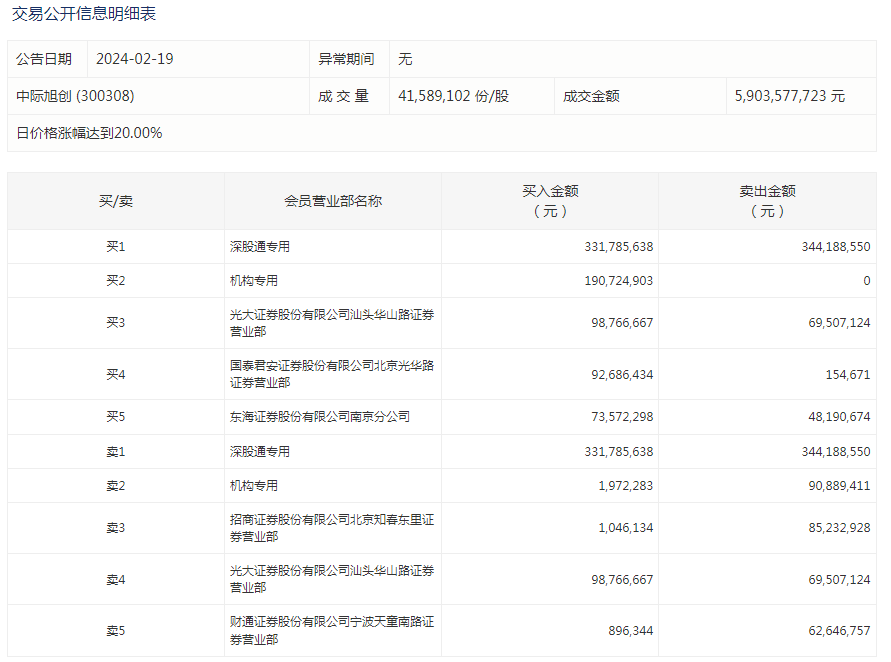Select the 异常期间 label cell
The width and height of the screenshot is (891, 662).
coord(346,59)
